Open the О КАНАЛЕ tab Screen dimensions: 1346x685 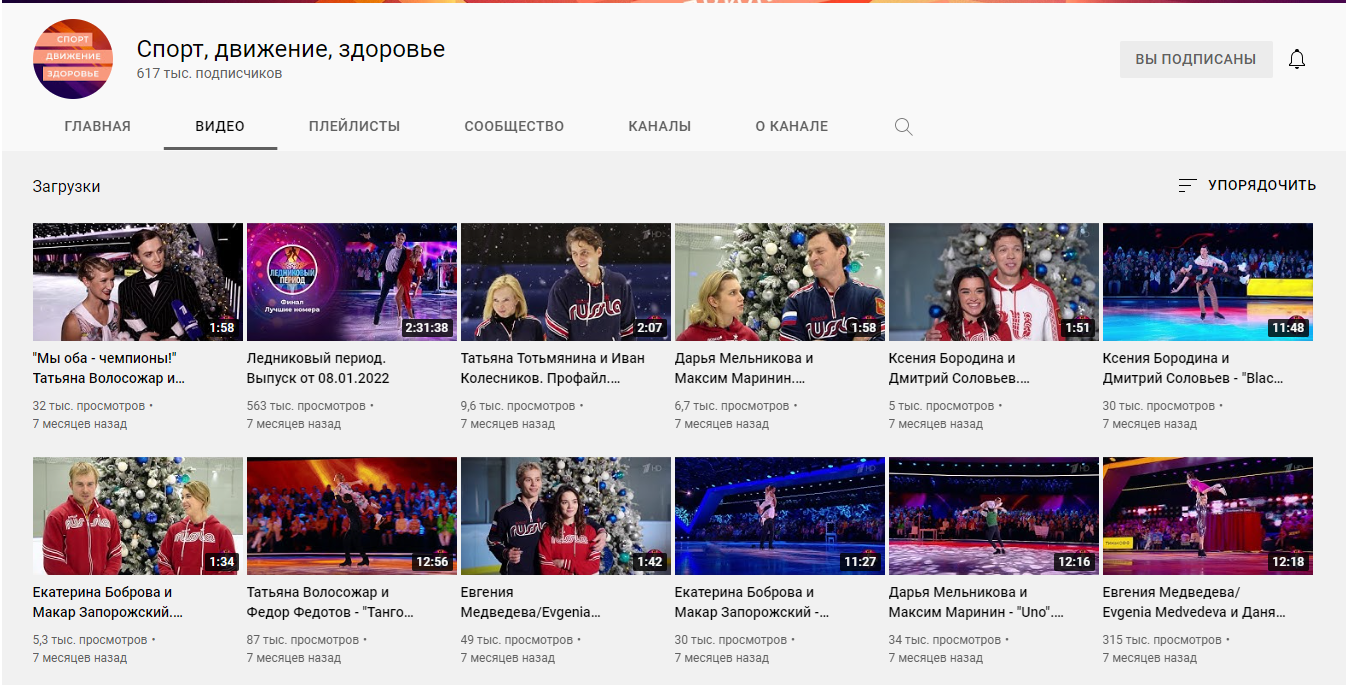tap(791, 127)
